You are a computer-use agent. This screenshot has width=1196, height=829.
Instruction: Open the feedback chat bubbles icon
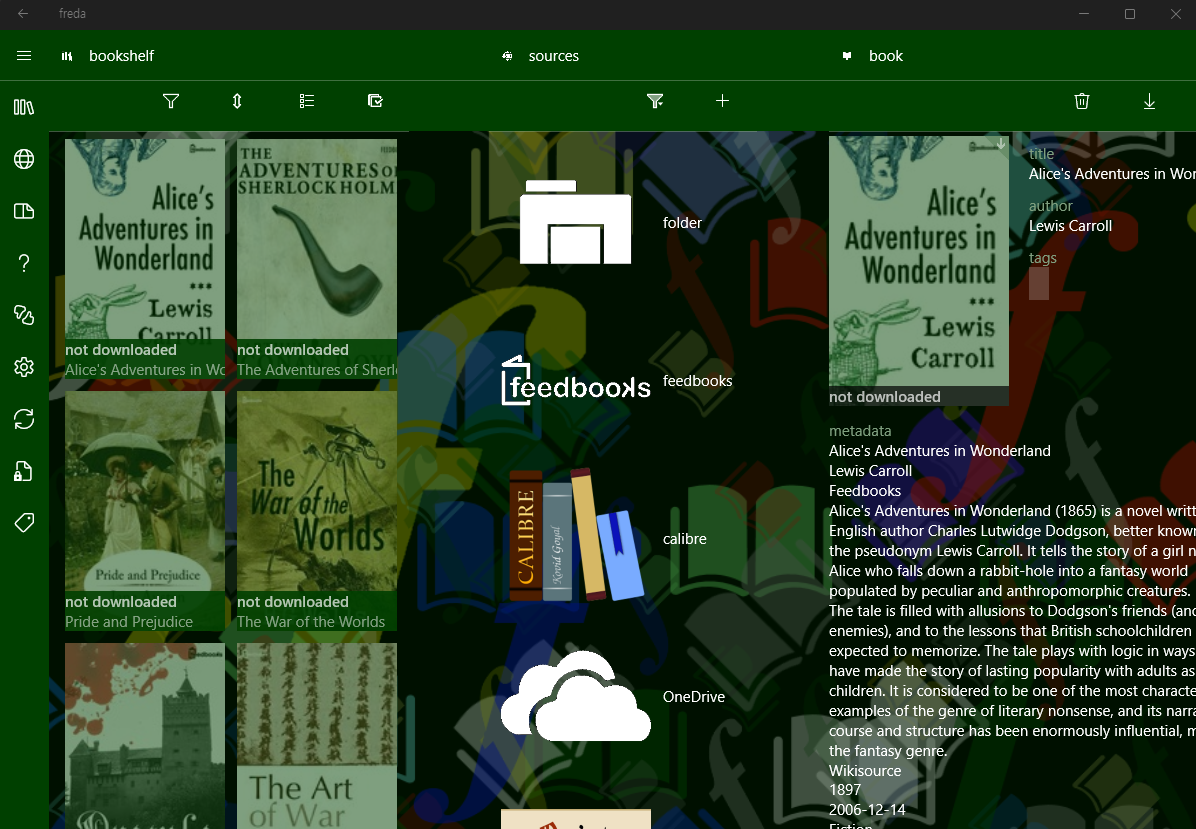(x=24, y=315)
